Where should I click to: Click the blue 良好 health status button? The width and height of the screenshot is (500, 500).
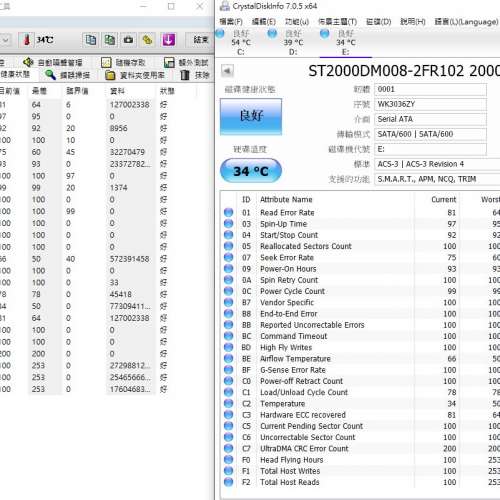click(x=251, y=116)
